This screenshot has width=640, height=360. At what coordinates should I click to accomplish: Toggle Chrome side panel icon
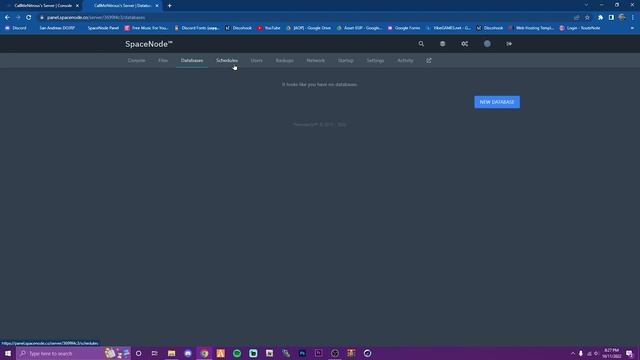(611, 18)
